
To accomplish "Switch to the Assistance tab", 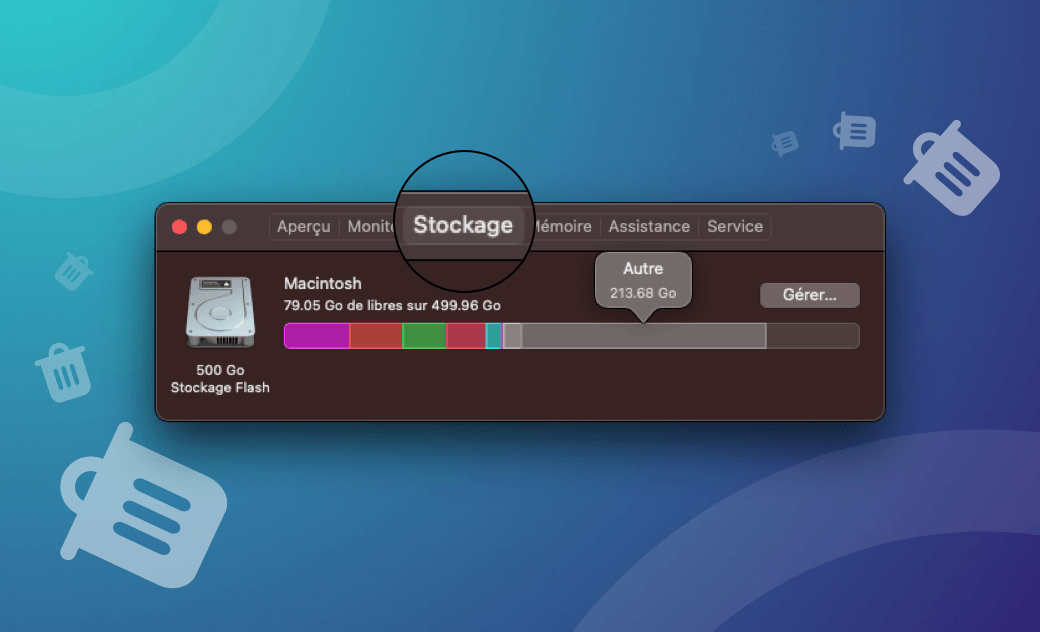I will click(x=649, y=226).
